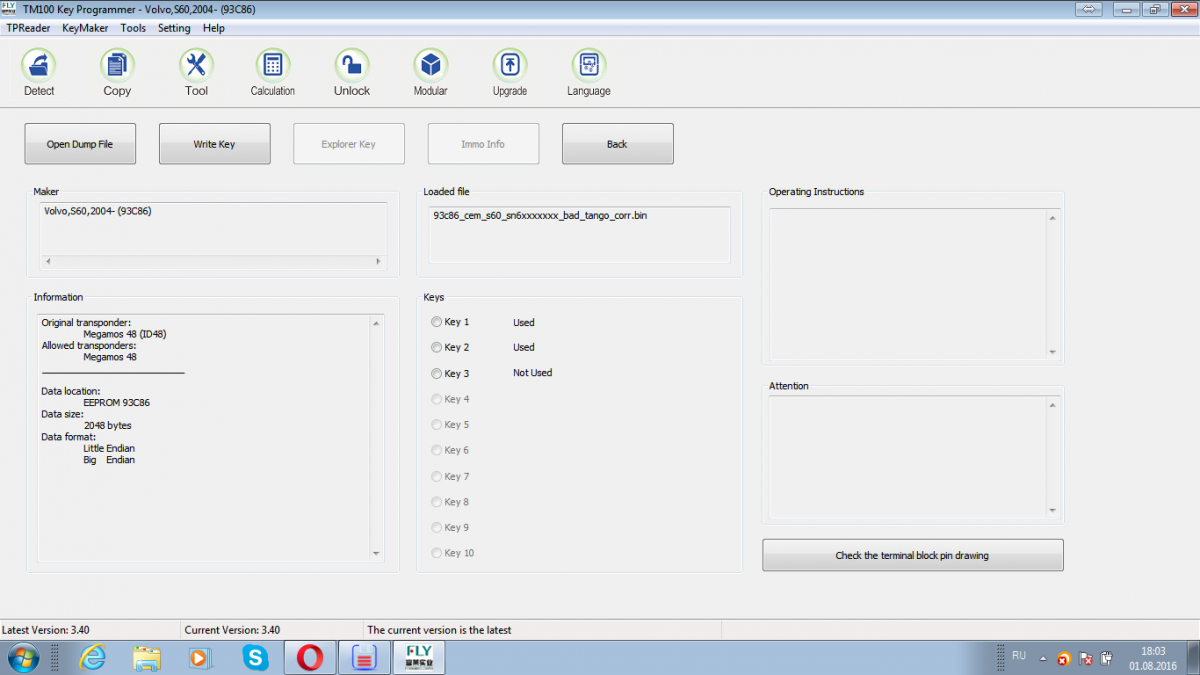
Task: Select the Key 7 radio button
Action: 436,476
